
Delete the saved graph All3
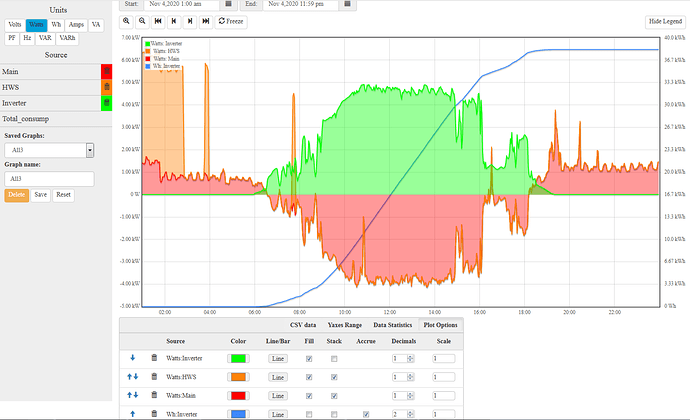click(17, 195)
